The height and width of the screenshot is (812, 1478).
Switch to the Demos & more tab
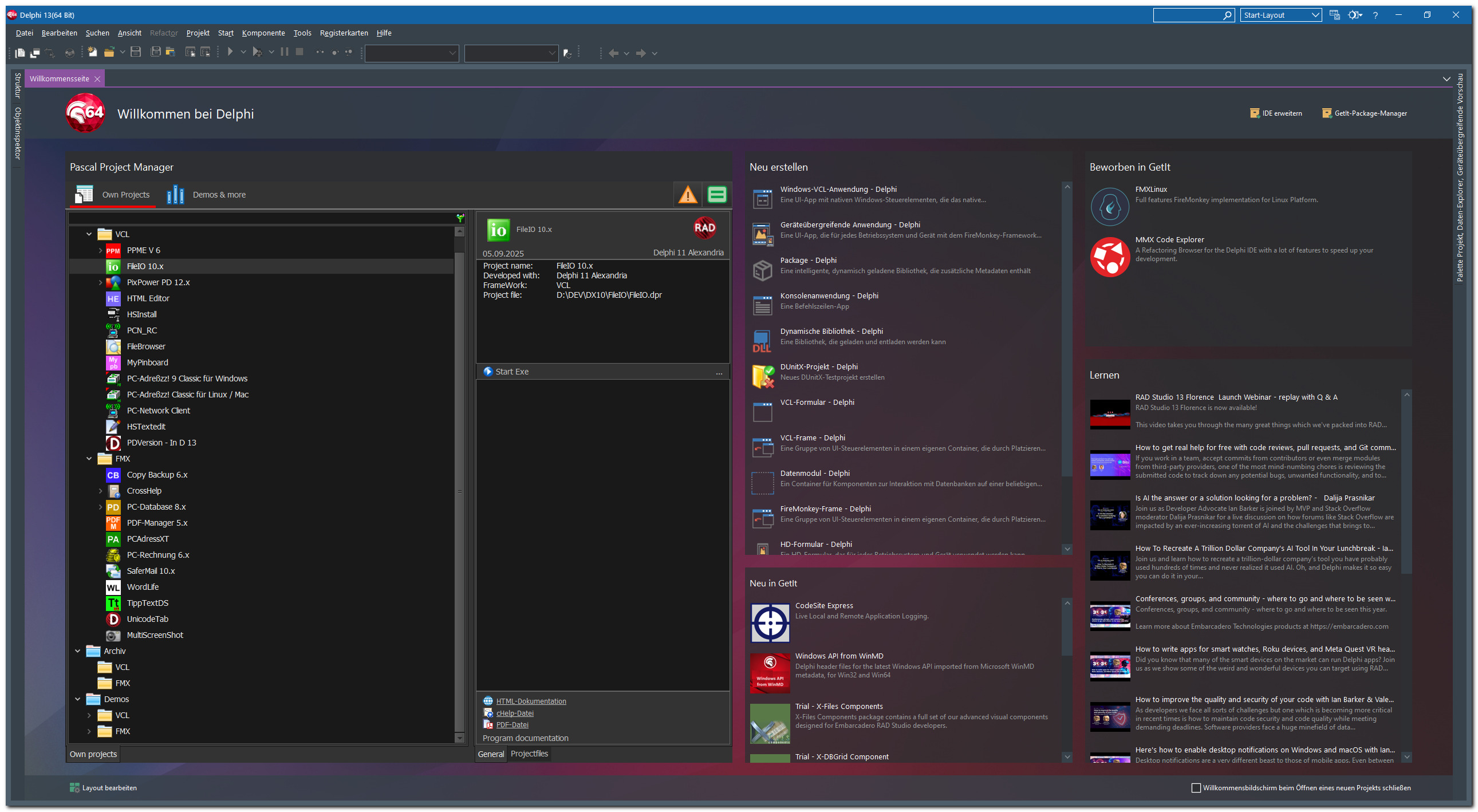[x=219, y=195]
